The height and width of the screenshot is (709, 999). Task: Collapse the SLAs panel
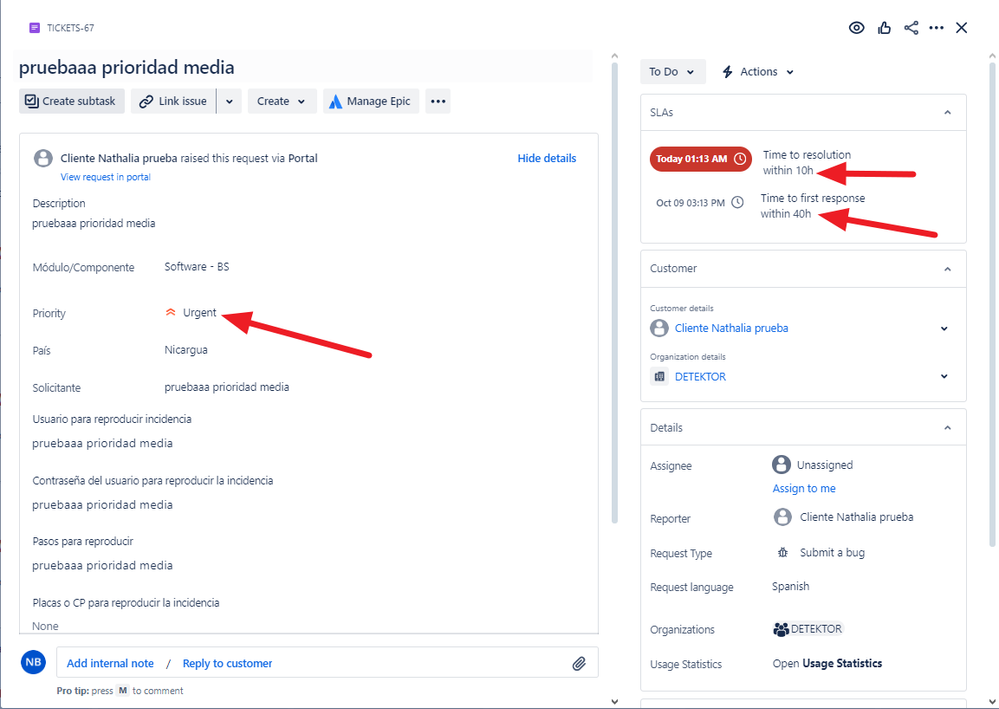tap(947, 112)
